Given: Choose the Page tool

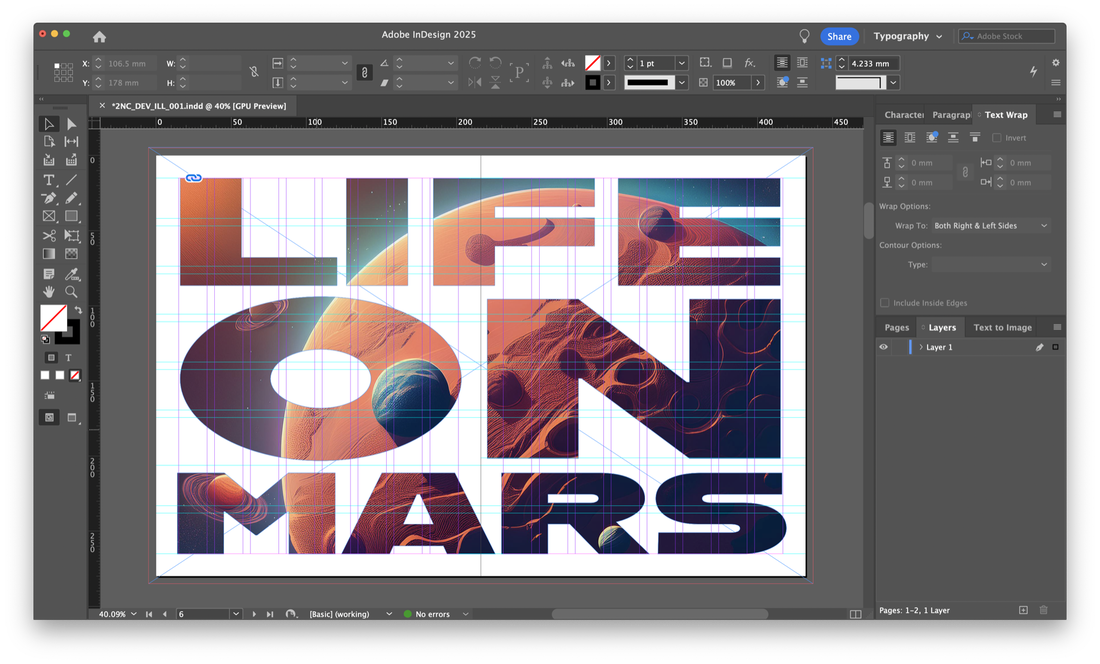Looking at the screenshot, I should click(x=49, y=142).
